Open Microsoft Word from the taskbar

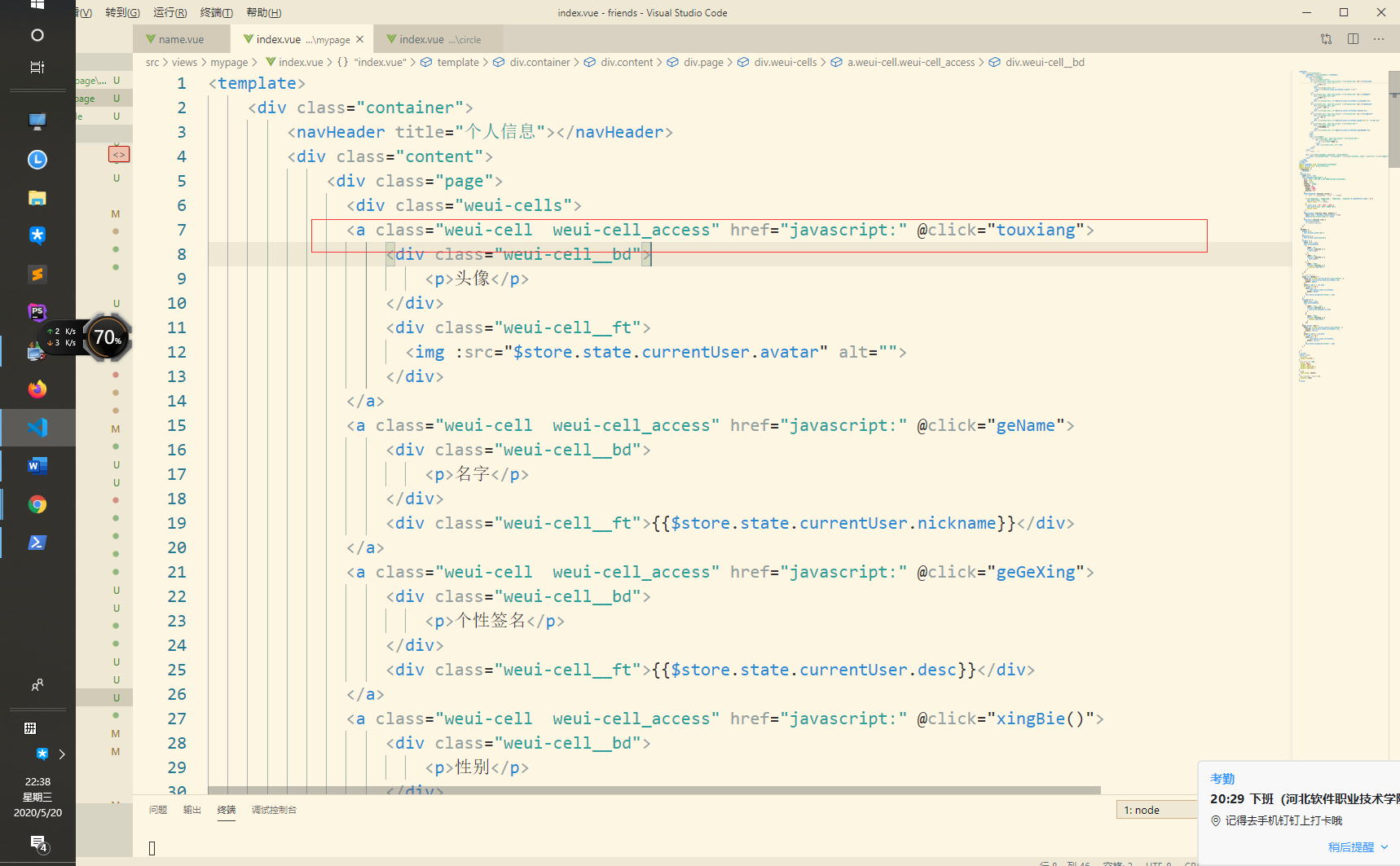click(x=37, y=465)
